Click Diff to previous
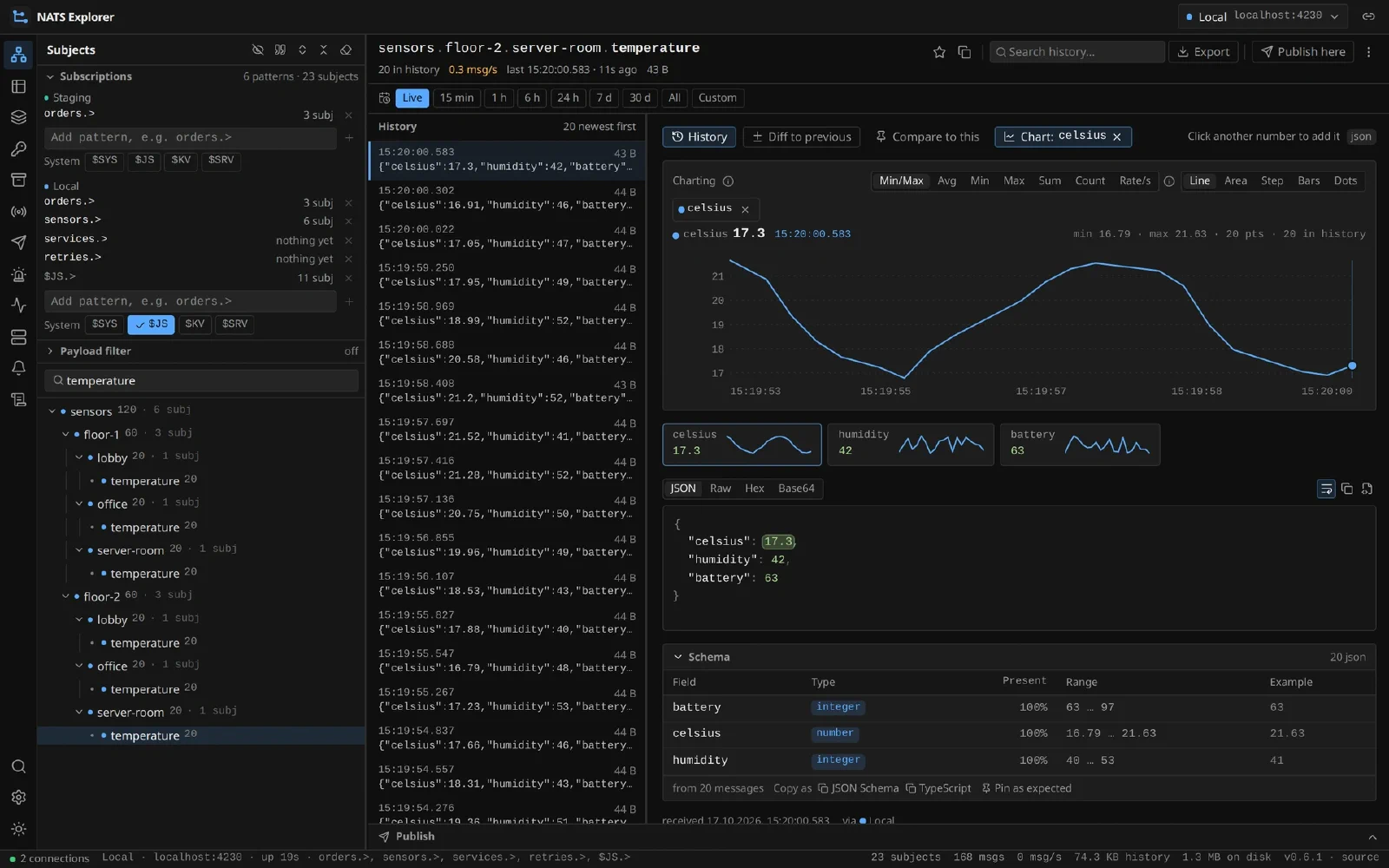This screenshot has height=868, width=1389. point(801,137)
